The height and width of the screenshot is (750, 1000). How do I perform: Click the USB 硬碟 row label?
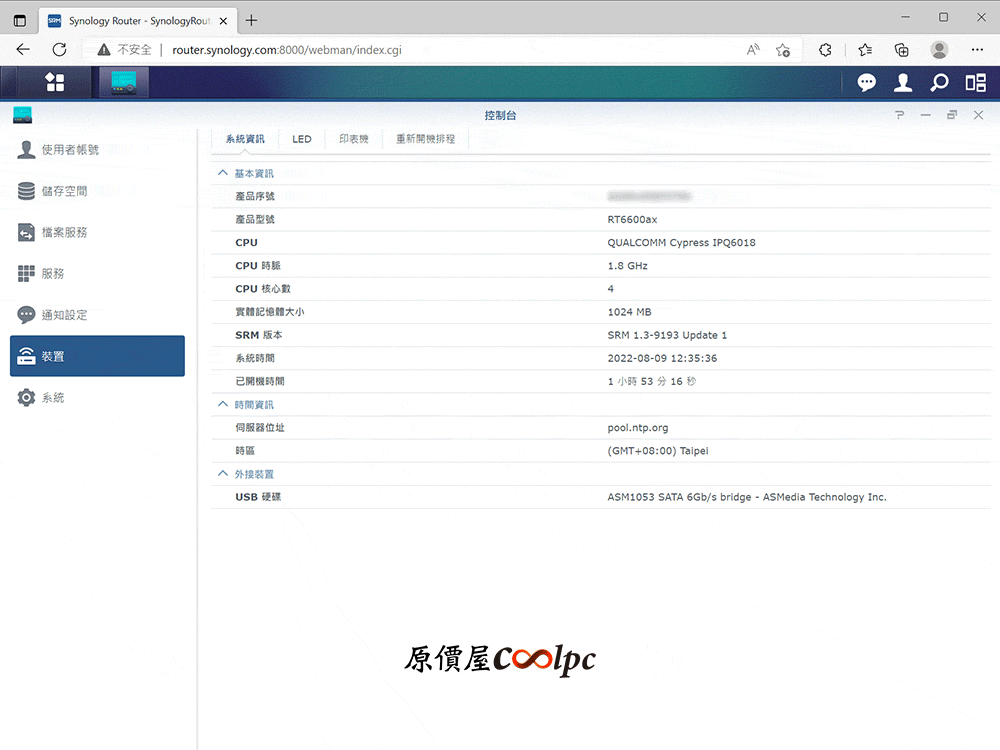(x=258, y=497)
